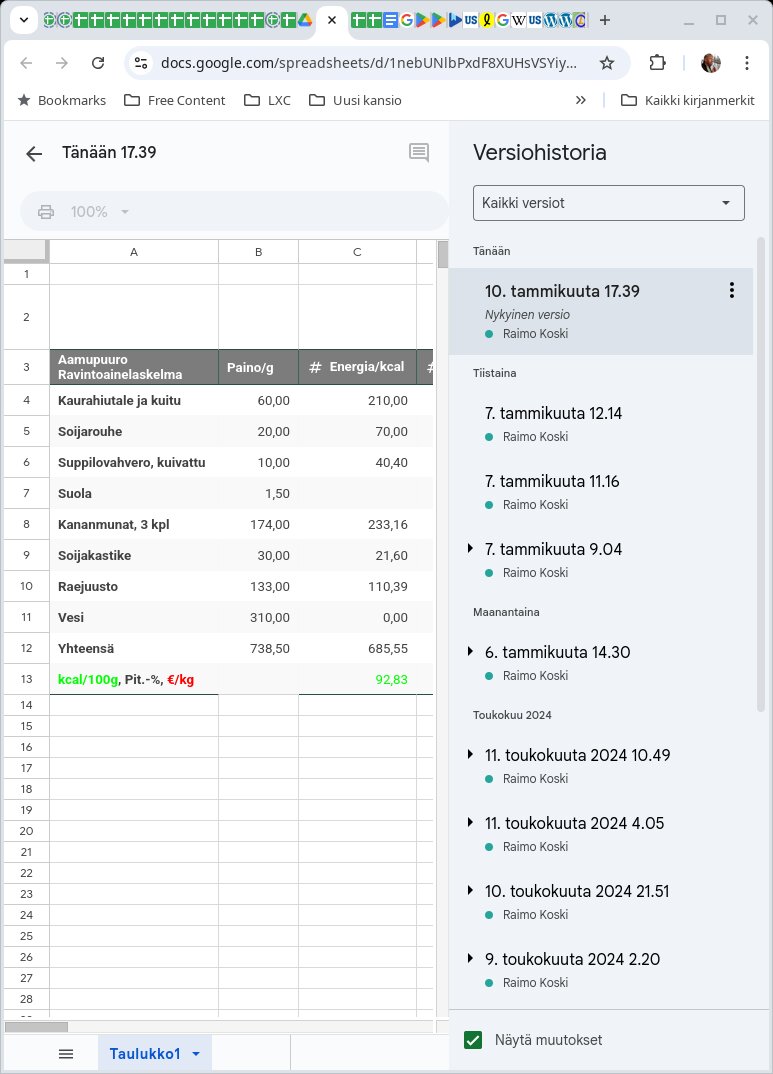The width and height of the screenshot is (773, 1074).
Task: Open browser extensions puzzle icon
Action: 657,63
